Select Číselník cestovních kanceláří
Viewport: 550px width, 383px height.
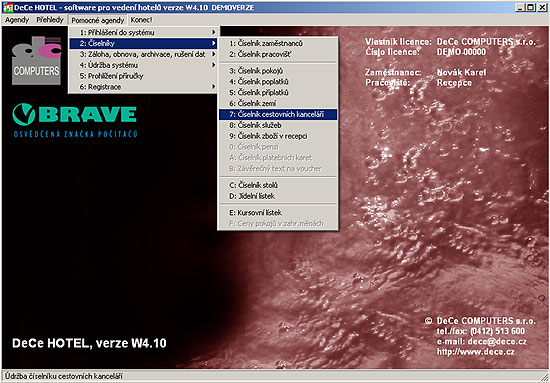click(278, 114)
